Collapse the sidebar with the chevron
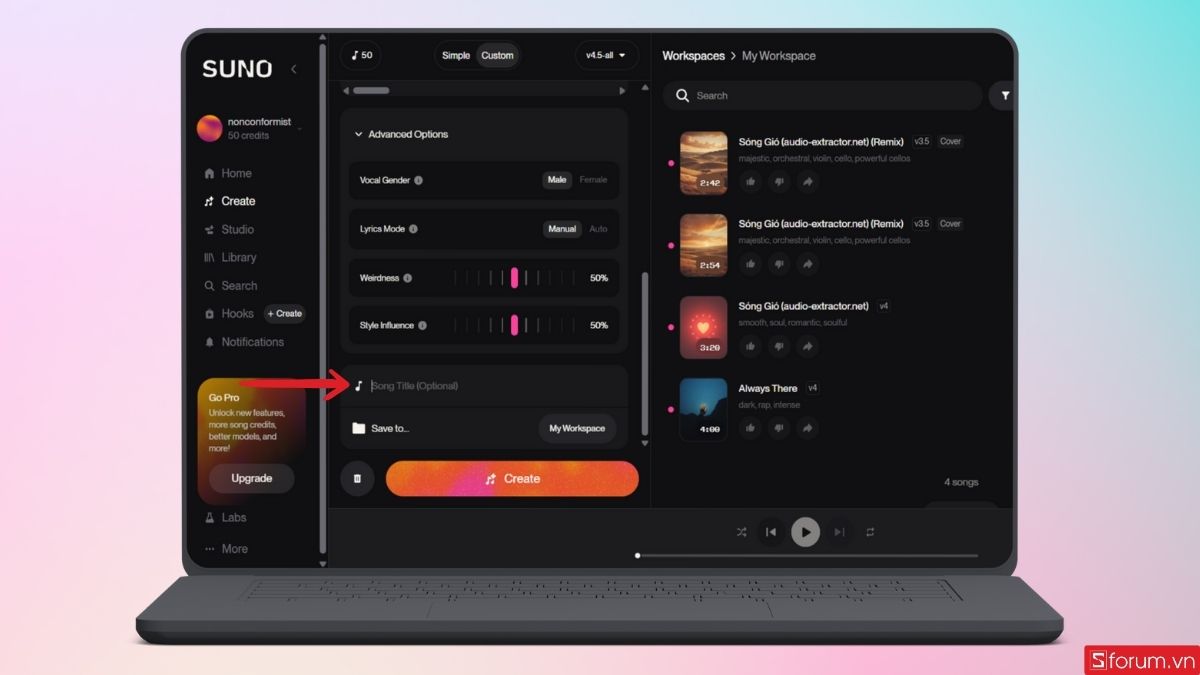Screen dimensions: 1200x675 (293, 69)
